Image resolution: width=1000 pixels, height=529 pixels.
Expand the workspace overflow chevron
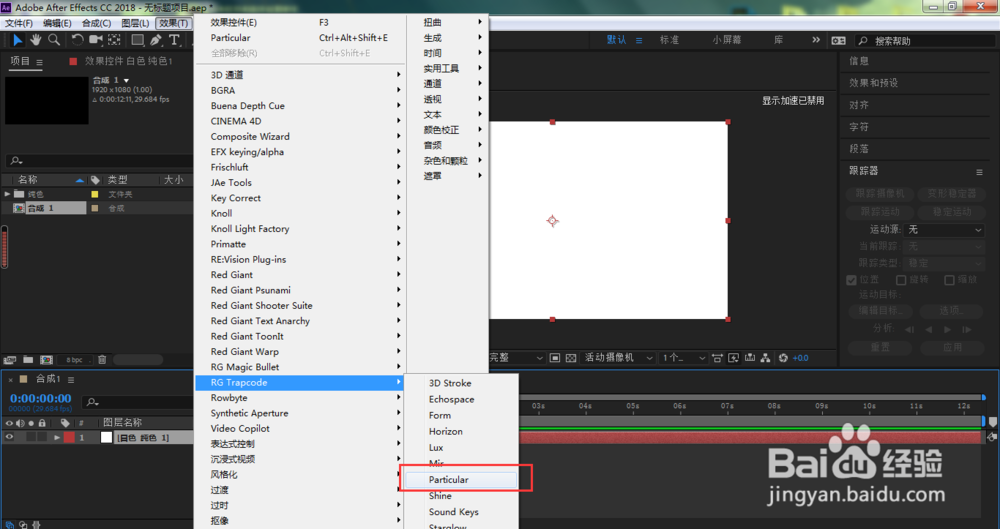point(816,40)
